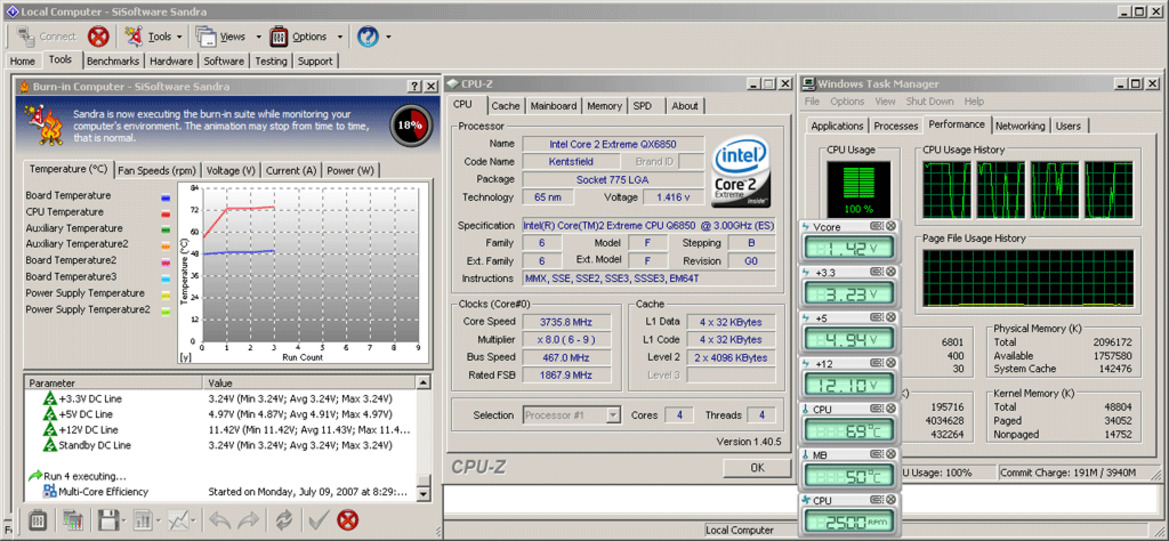Click OK in the CPU-Z window
The width and height of the screenshot is (1169, 541).
pos(757,468)
